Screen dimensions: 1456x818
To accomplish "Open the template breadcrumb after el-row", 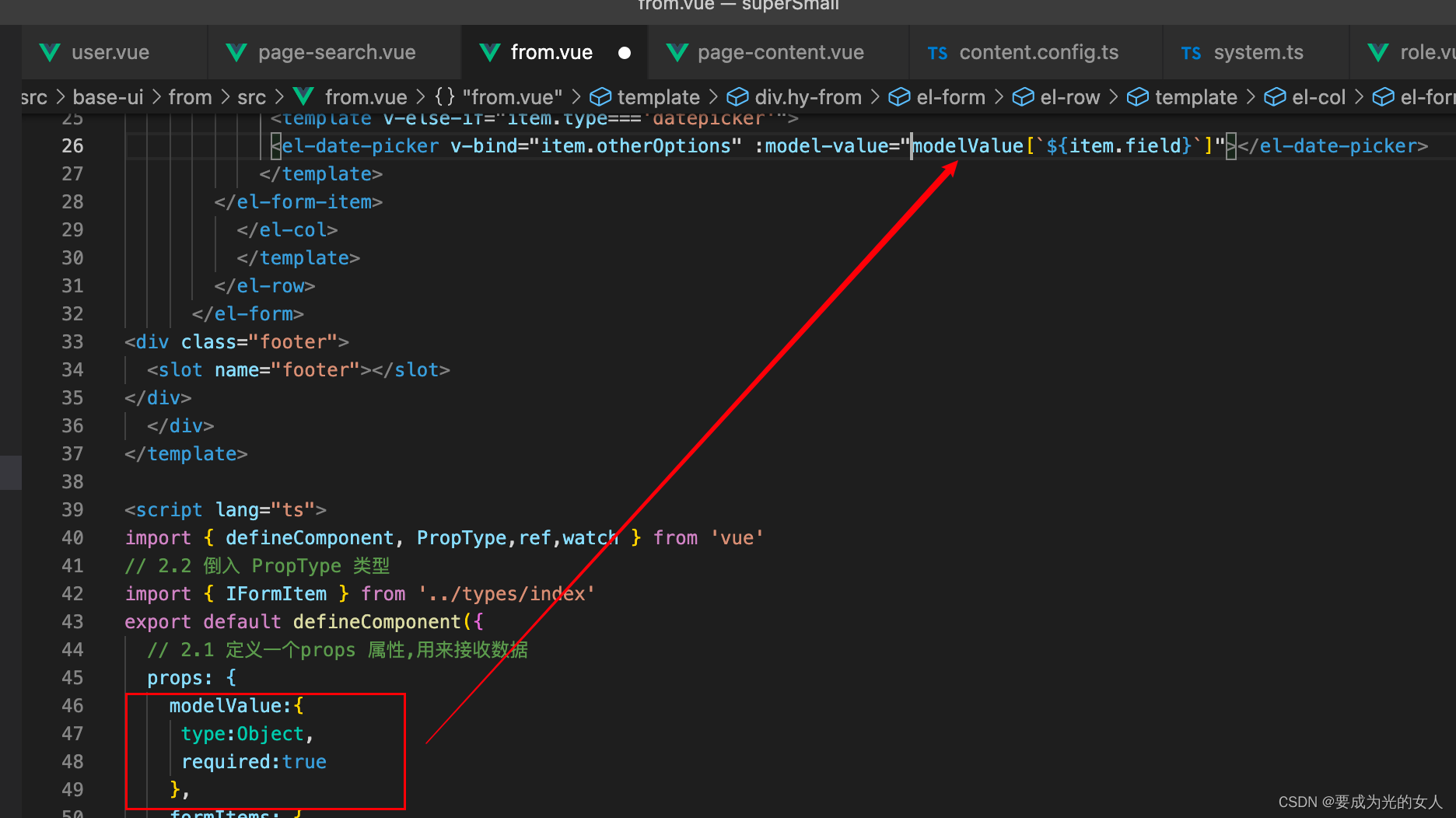I will [x=1196, y=97].
